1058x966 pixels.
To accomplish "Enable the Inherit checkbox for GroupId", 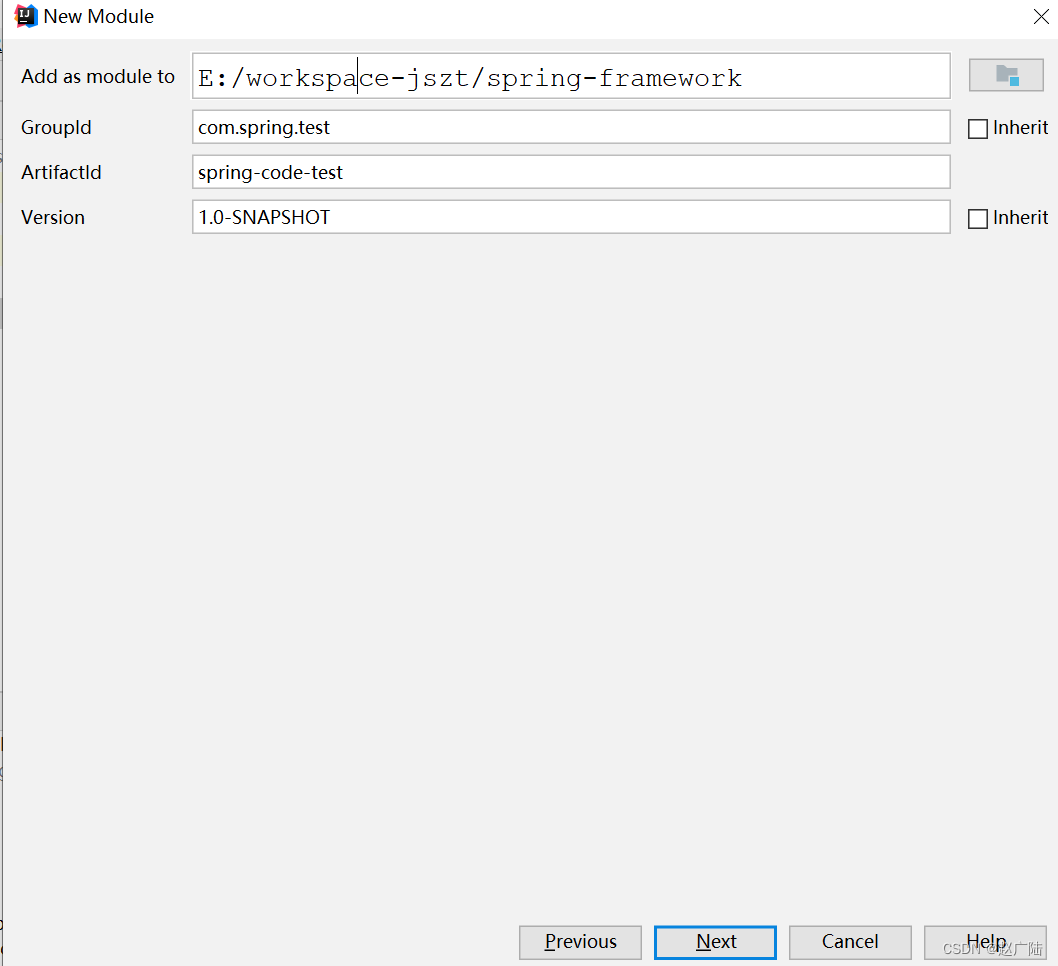I will point(977,128).
